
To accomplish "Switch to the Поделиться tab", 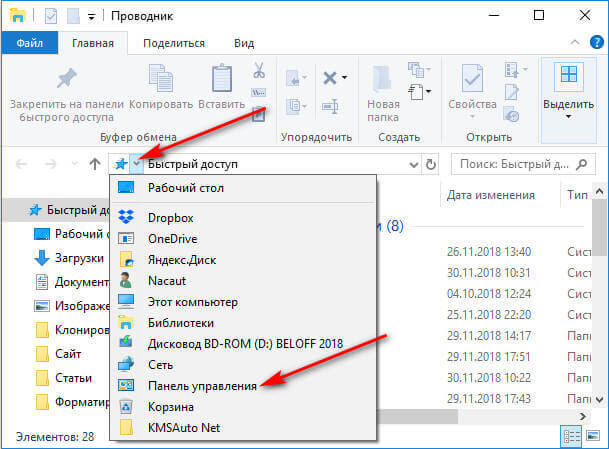I will coord(174,43).
